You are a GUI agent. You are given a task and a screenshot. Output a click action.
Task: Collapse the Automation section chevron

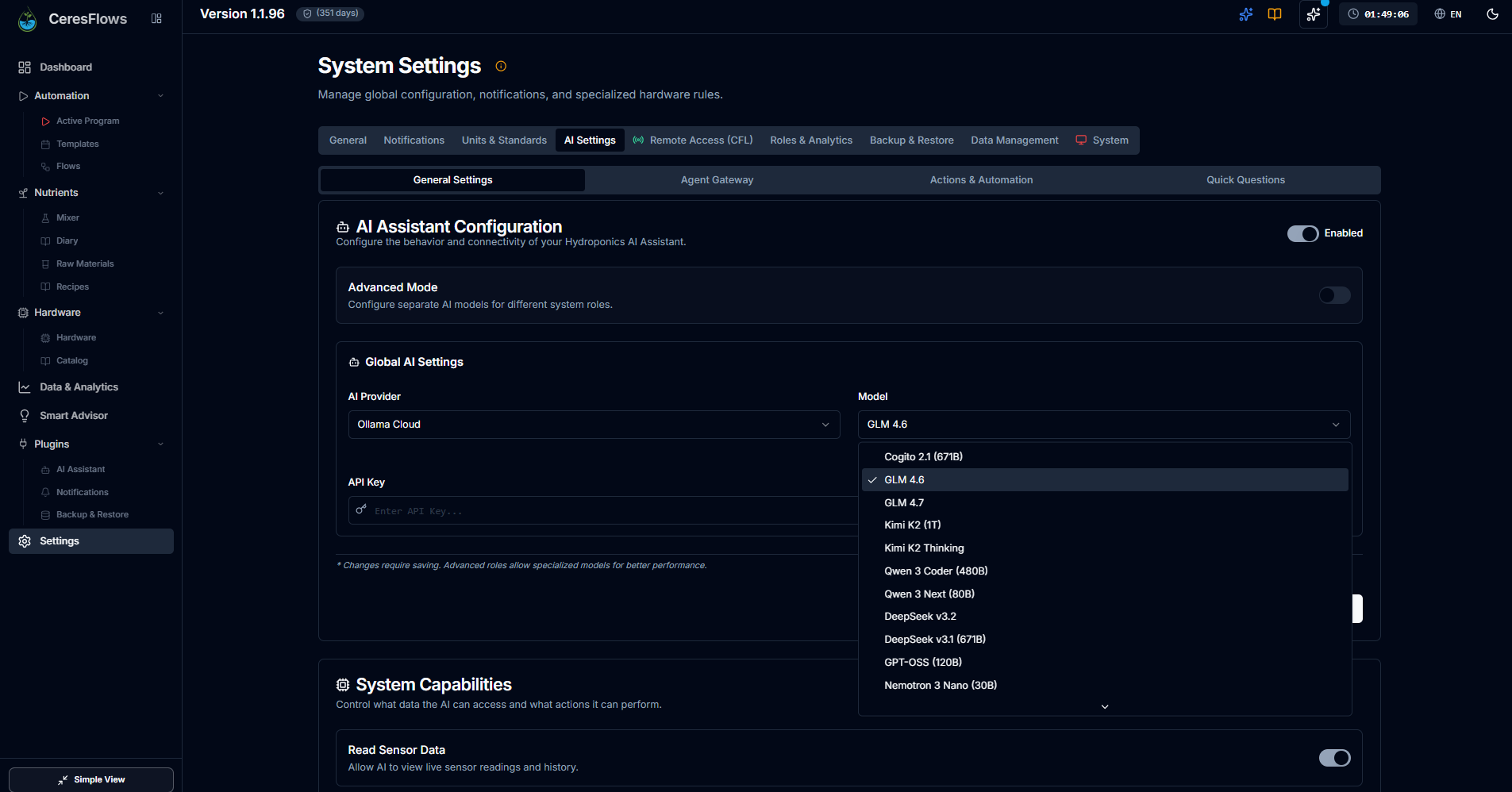point(160,96)
